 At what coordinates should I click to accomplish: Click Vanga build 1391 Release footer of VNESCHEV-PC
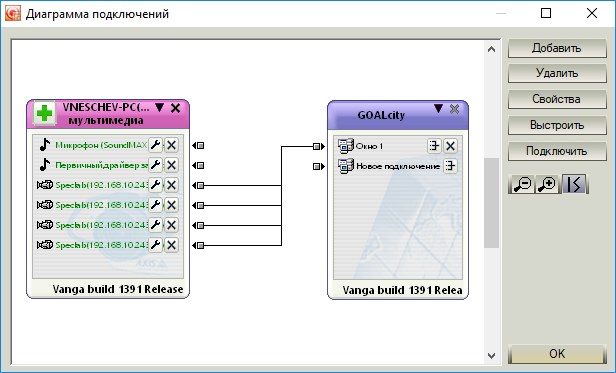[118, 289]
